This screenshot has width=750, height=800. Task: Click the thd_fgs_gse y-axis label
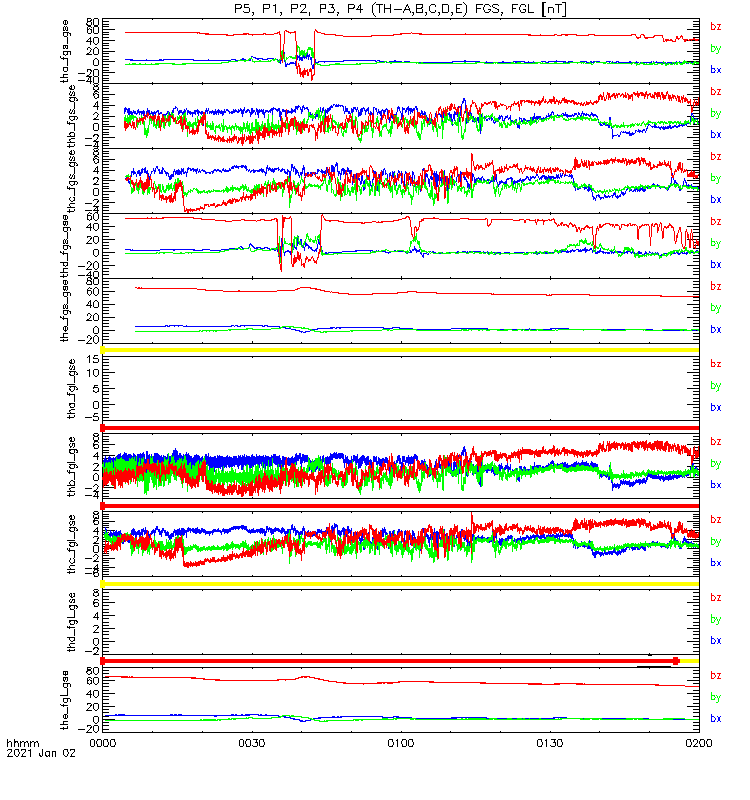65,246
